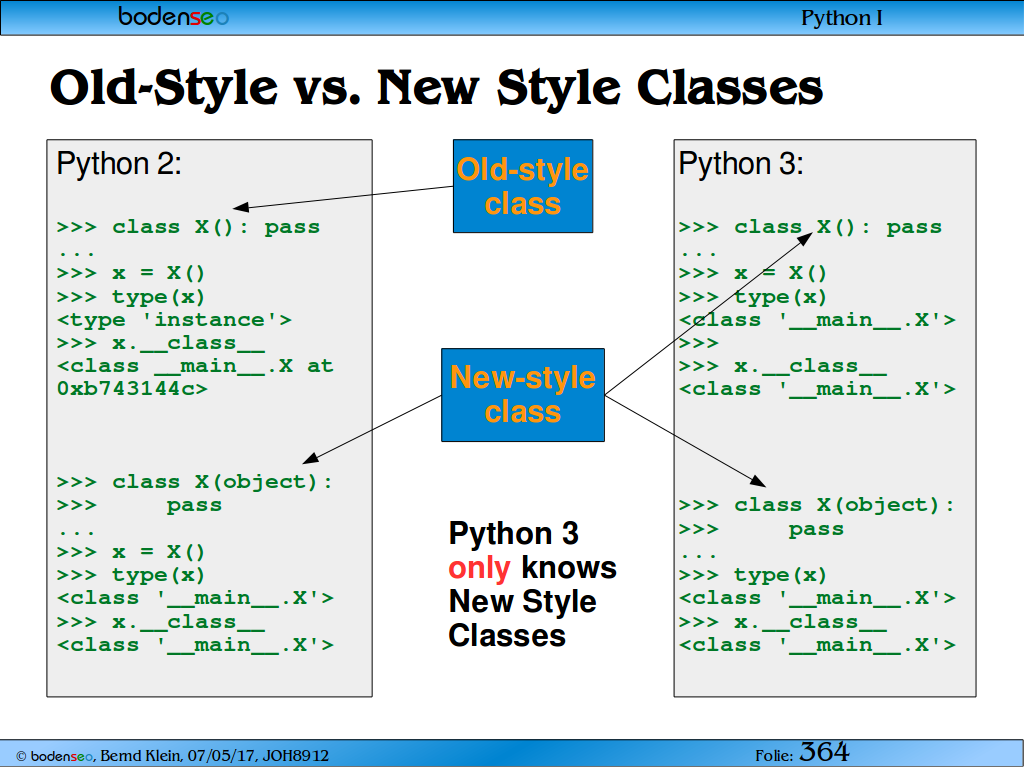Select "class X(object):" in Python 2 panel
This screenshot has height=768, width=1024.
(222, 482)
